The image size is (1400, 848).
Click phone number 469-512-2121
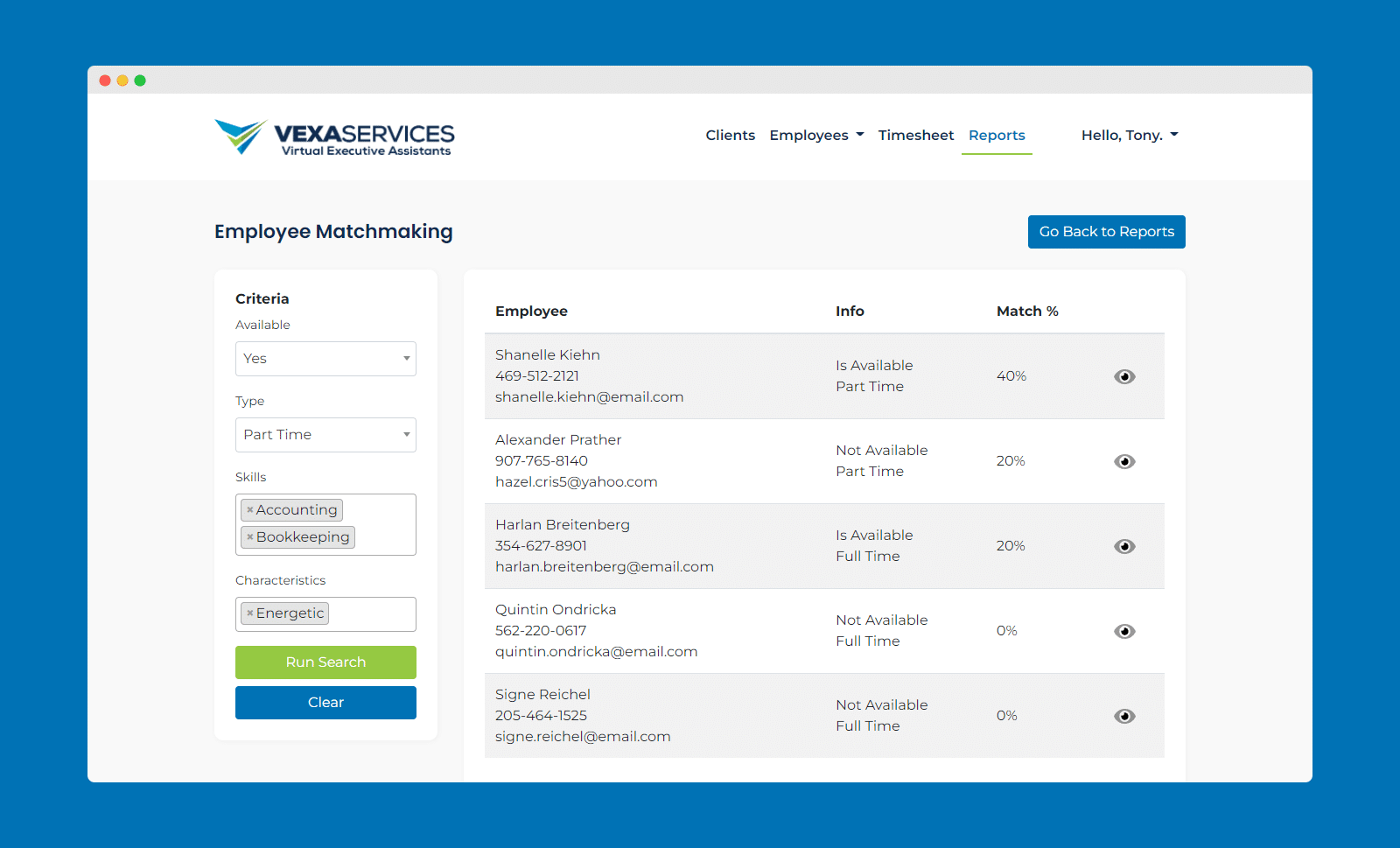[x=537, y=376]
